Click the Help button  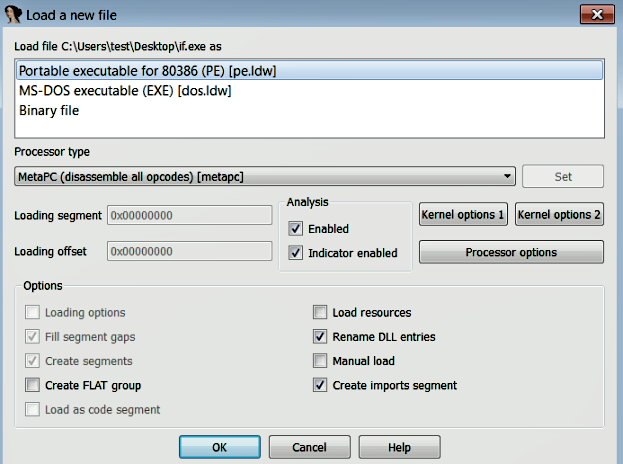click(x=399, y=447)
